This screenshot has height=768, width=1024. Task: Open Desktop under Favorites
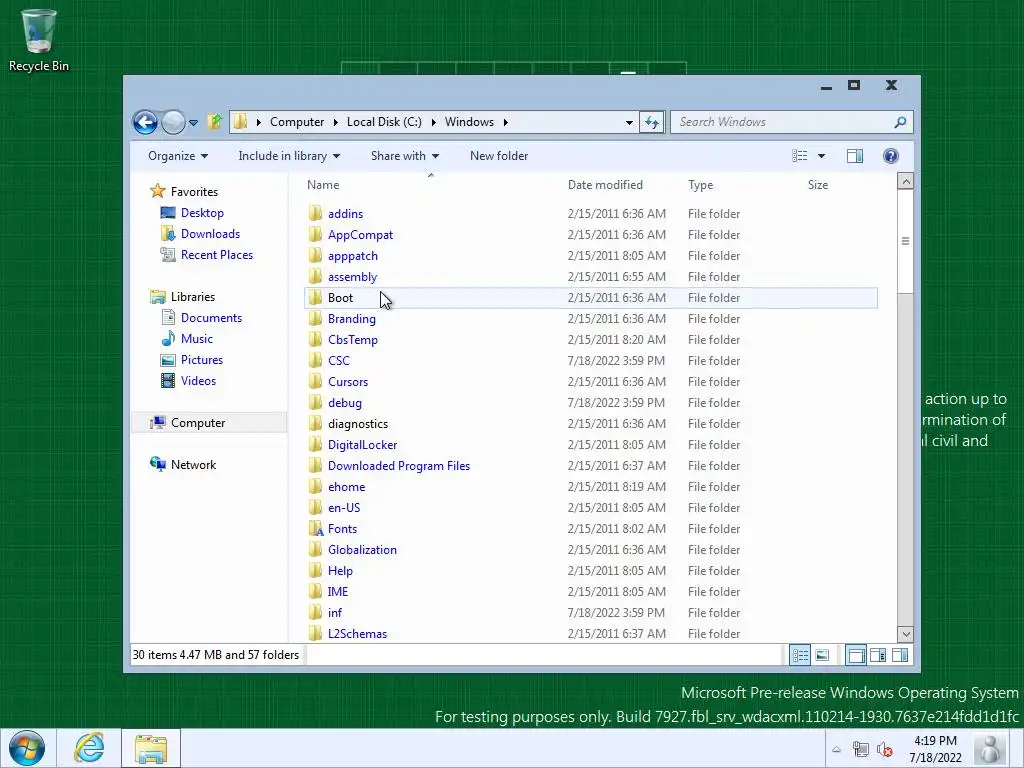pos(202,213)
